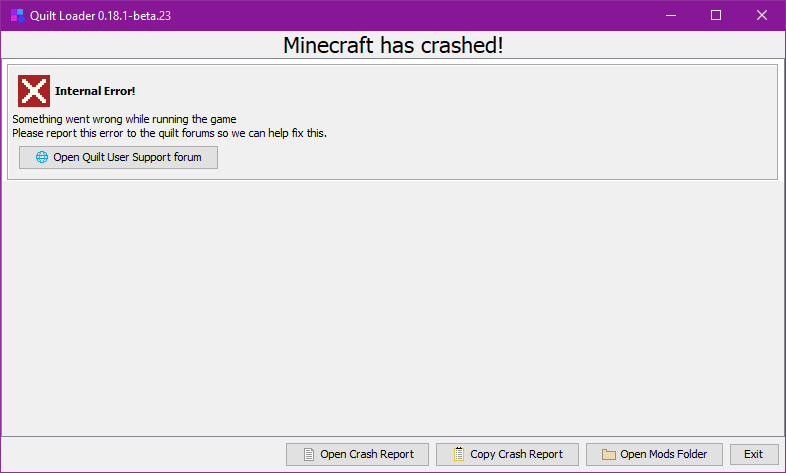Maximize the Quilt Loader window
Image resolution: width=786 pixels, height=473 pixels.
click(716, 16)
